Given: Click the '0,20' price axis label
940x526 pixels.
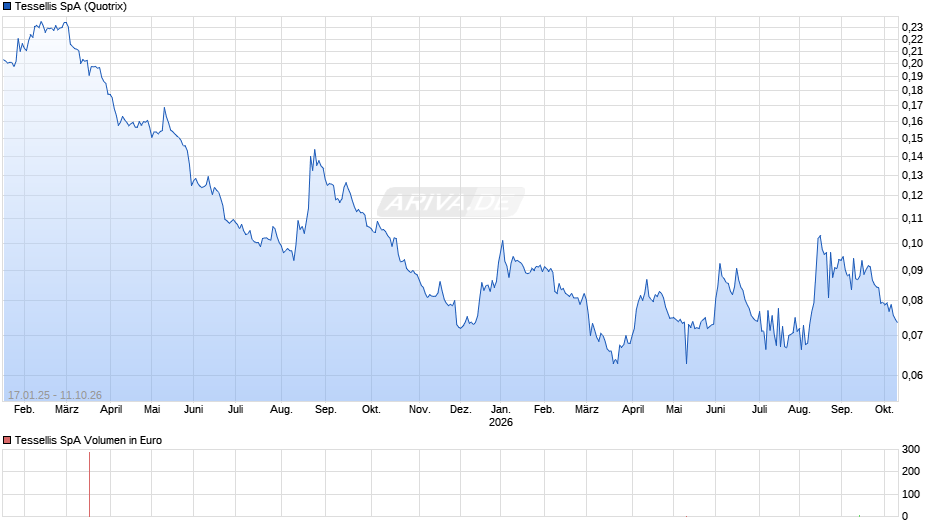Looking at the screenshot, I should pos(912,64).
